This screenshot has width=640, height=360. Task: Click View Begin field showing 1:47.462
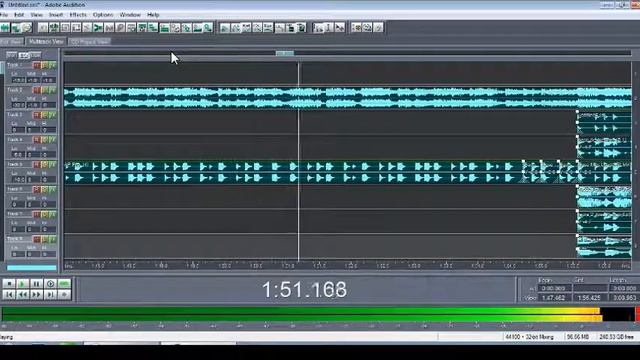pyautogui.click(x=554, y=298)
